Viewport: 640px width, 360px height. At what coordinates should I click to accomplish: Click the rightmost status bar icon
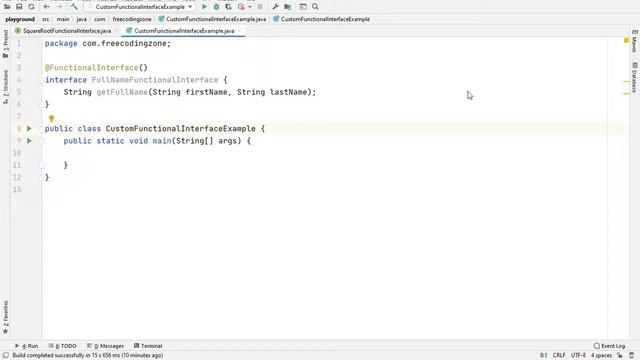[x=632, y=356]
